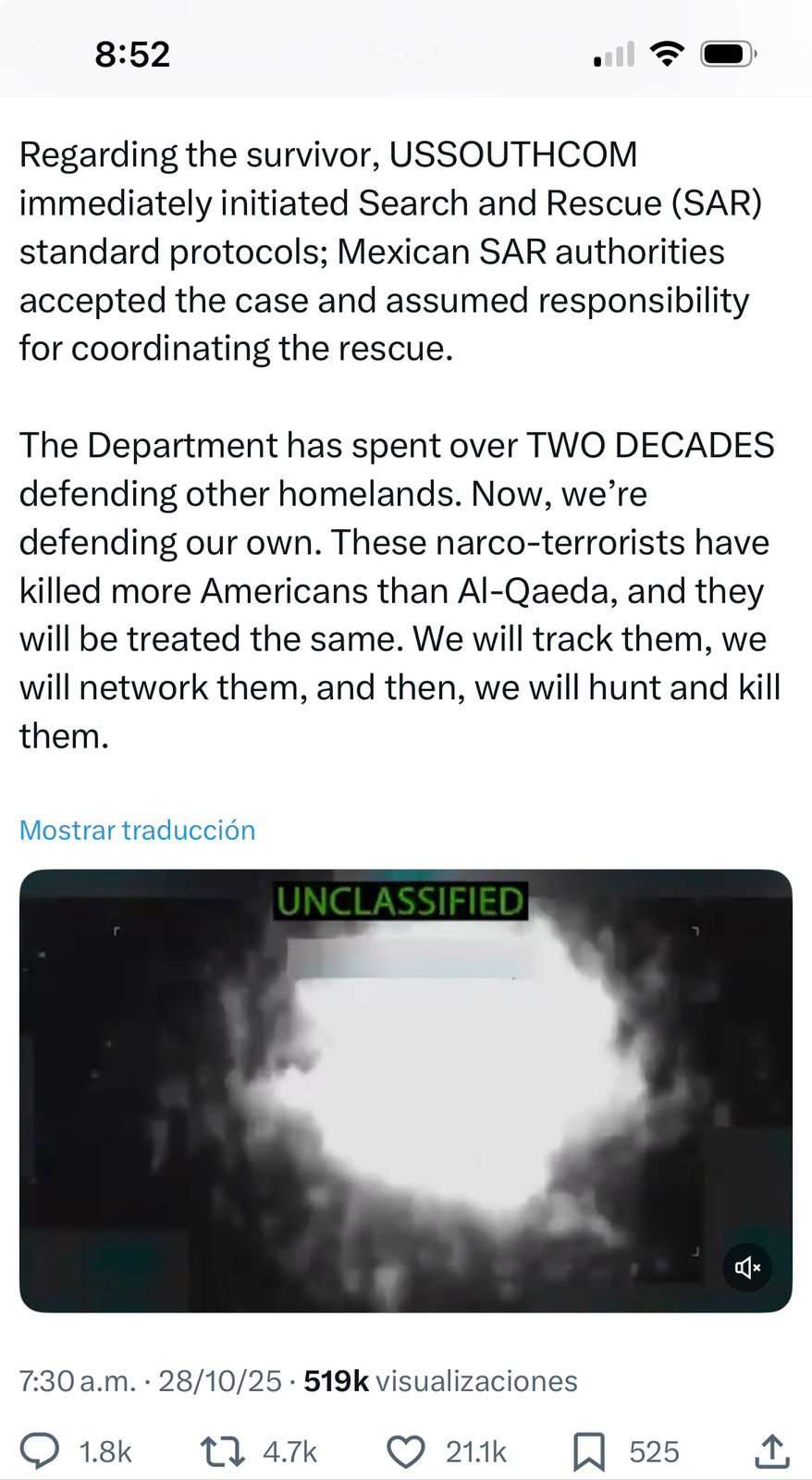Tap the 4.7k reposts count
This screenshot has width=812, height=1480.
pyautogui.click(x=289, y=1452)
